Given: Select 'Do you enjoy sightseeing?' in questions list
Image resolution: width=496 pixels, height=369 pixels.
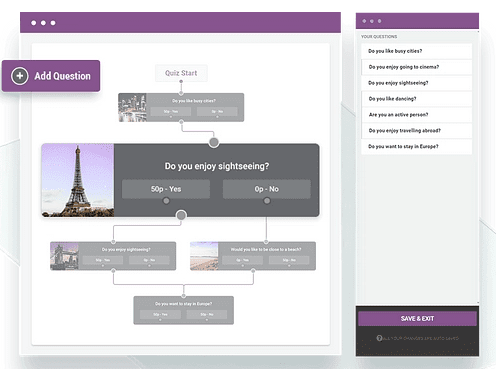Looking at the screenshot, I should (417, 83).
